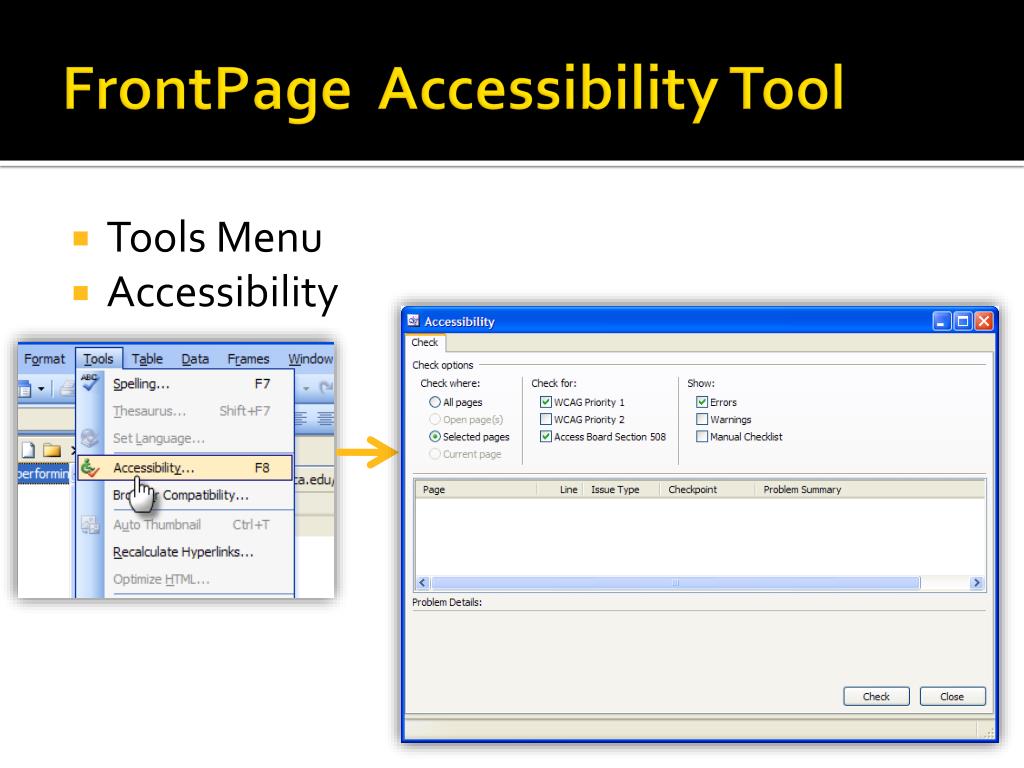Click the horizontal scrollbar thumb
Viewport: 1024px width, 768px height.
pos(676,583)
